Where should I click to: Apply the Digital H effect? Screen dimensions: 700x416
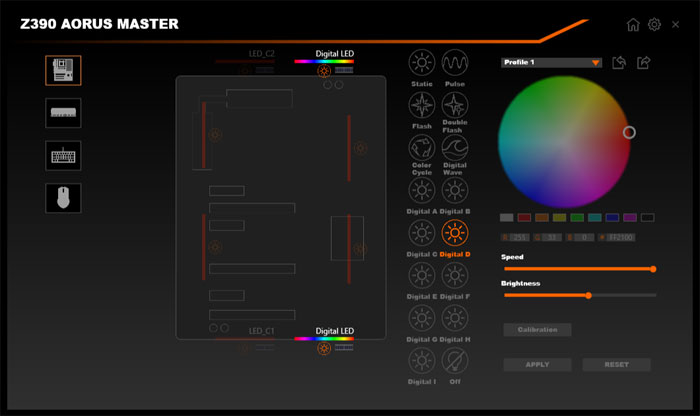click(x=454, y=318)
